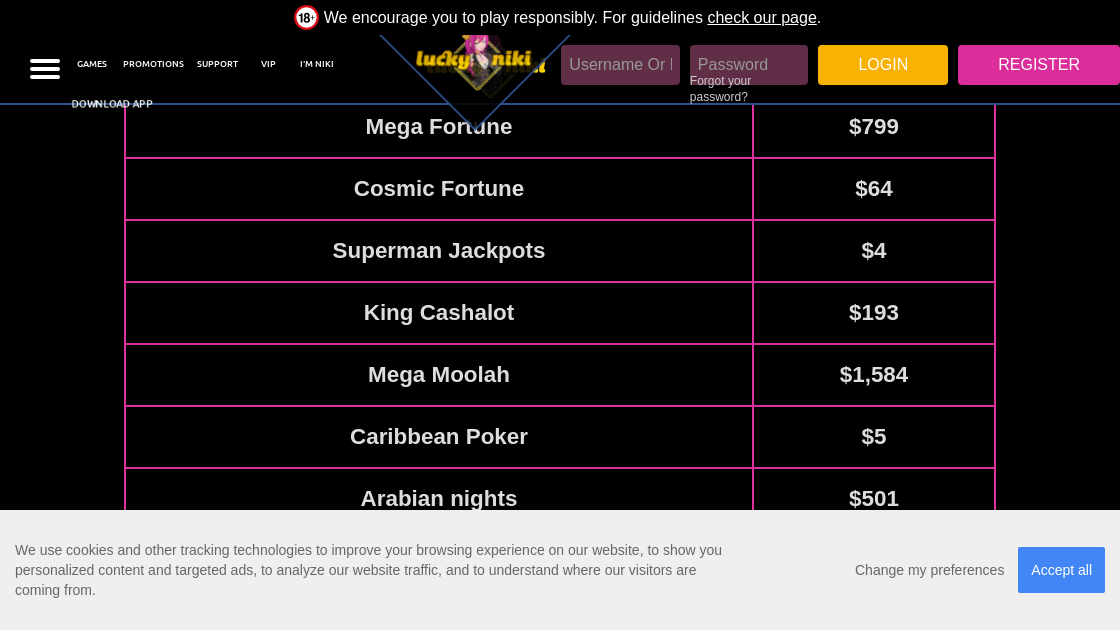Select the I'm Niki menu item

316,64
